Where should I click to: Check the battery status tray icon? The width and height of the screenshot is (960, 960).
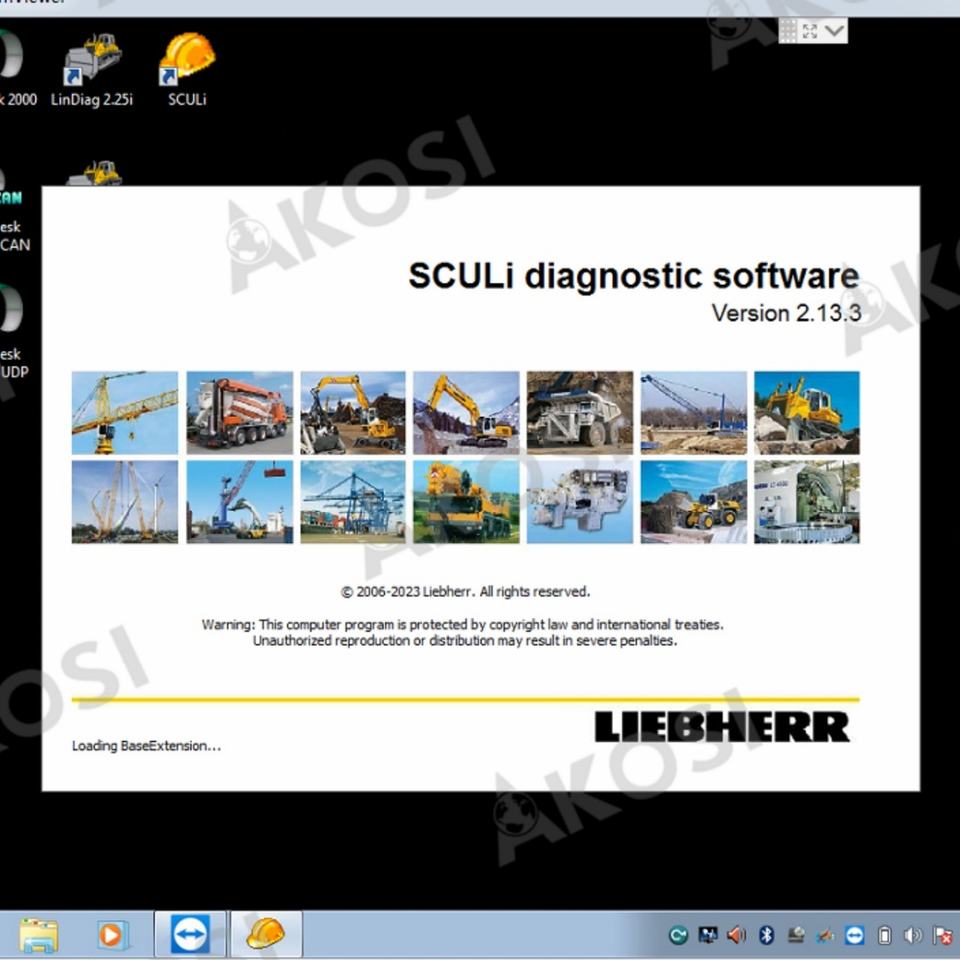tap(884, 935)
